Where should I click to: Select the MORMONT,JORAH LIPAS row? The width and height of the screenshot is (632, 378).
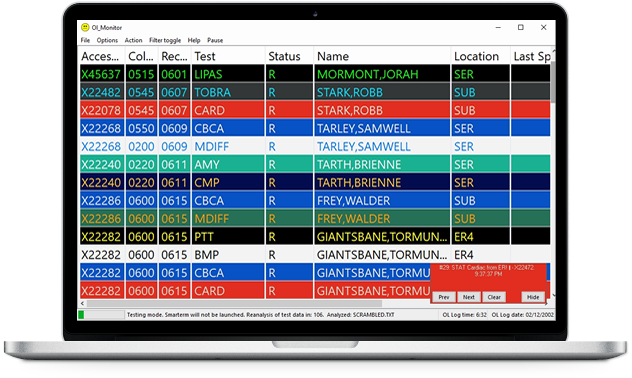pos(315,74)
